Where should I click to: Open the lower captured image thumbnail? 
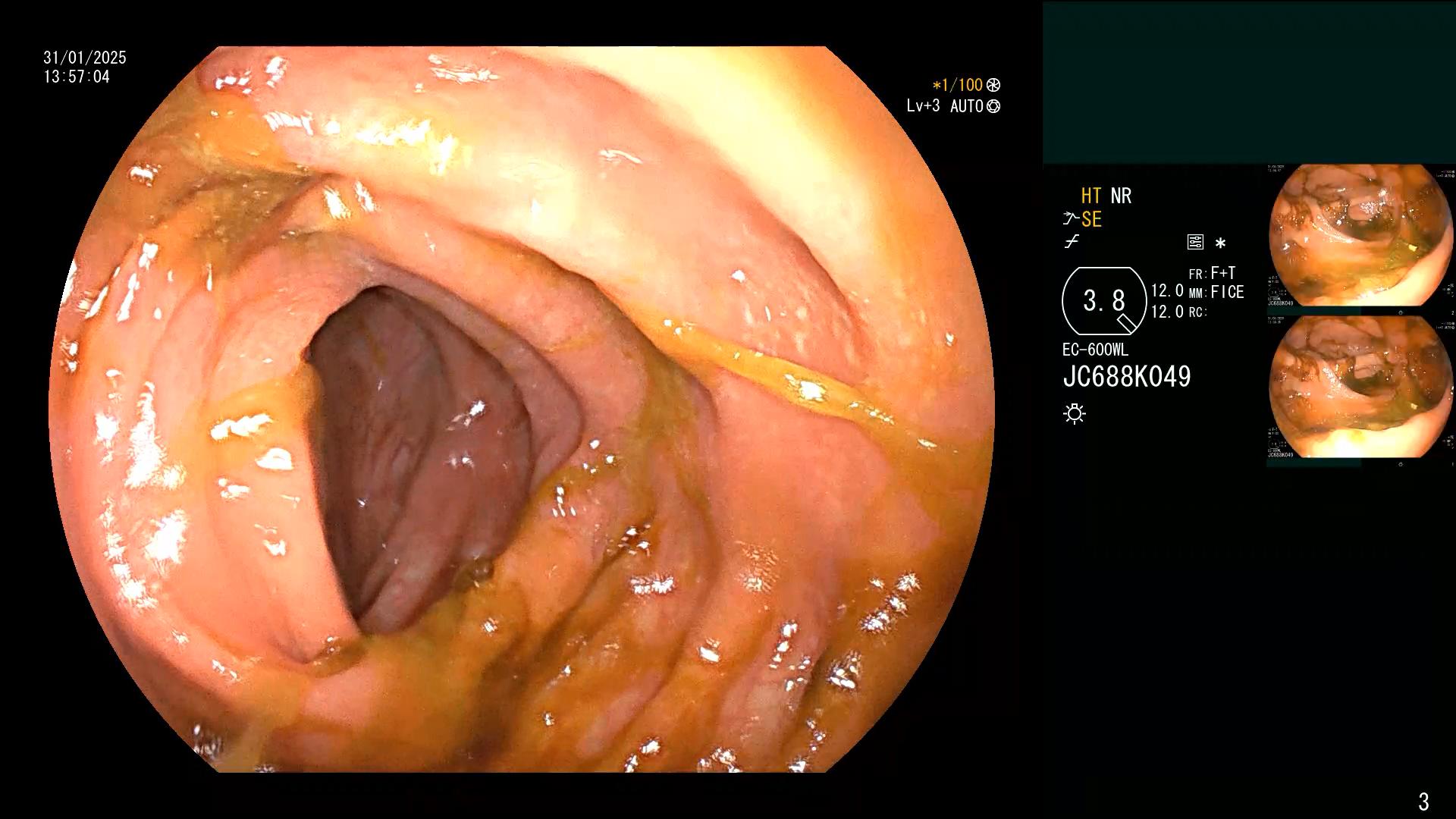coord(1360,388)
